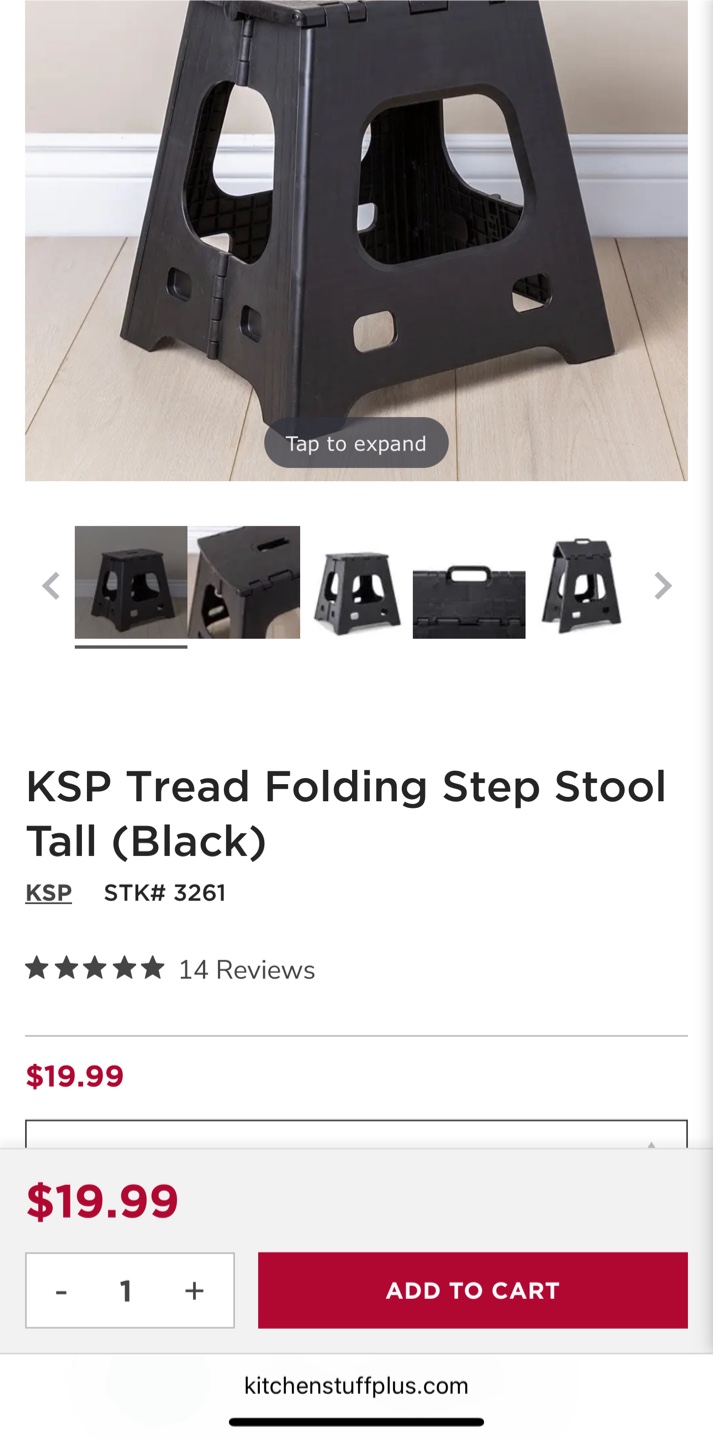713x1440 pixels.
Task: Tap the home indicator bar
Action: 356,1422
